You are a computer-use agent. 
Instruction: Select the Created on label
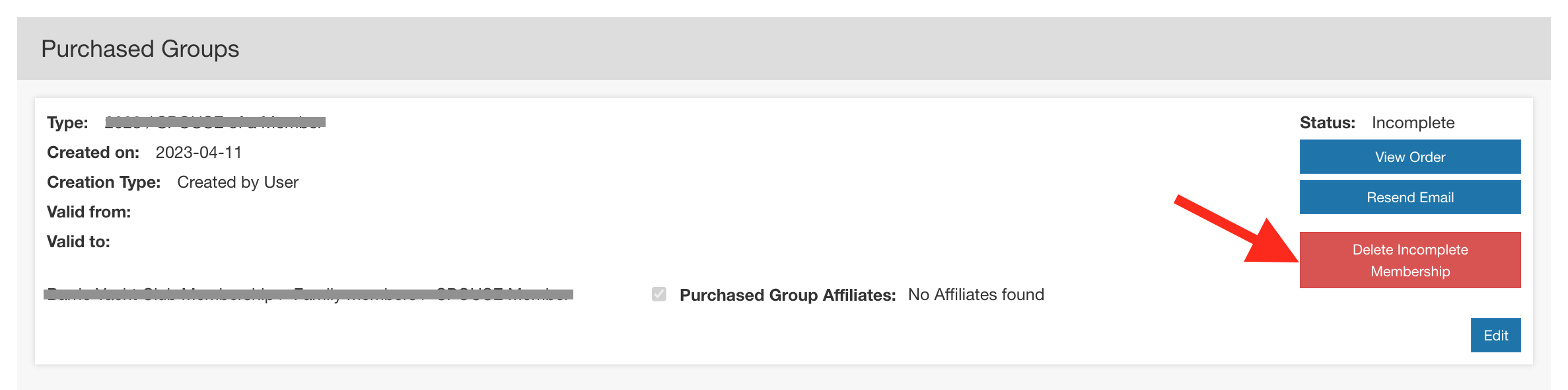coord(92,152)
